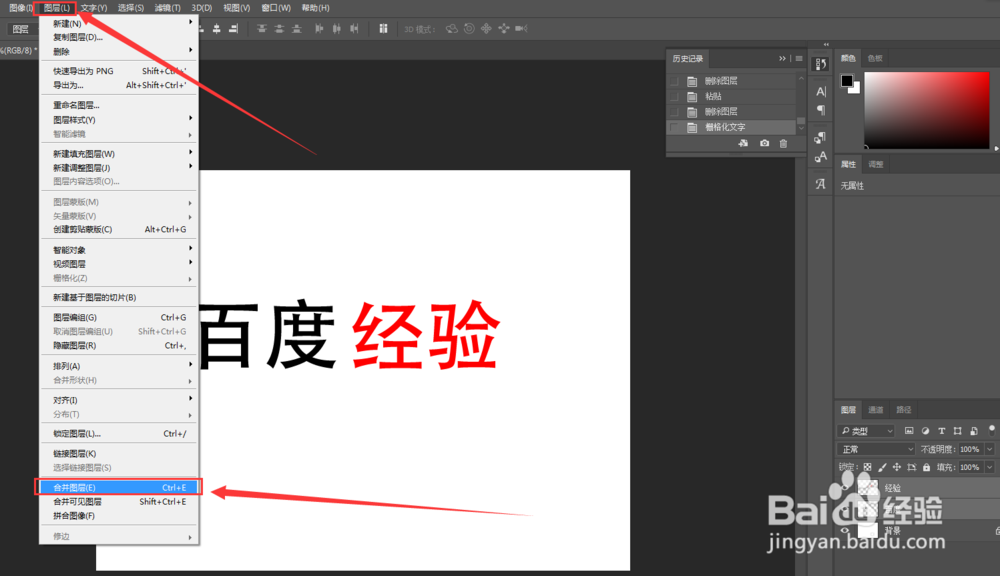Click the adjustment layer filter icon in Layers panel
1000x576 pixels.
925,431
